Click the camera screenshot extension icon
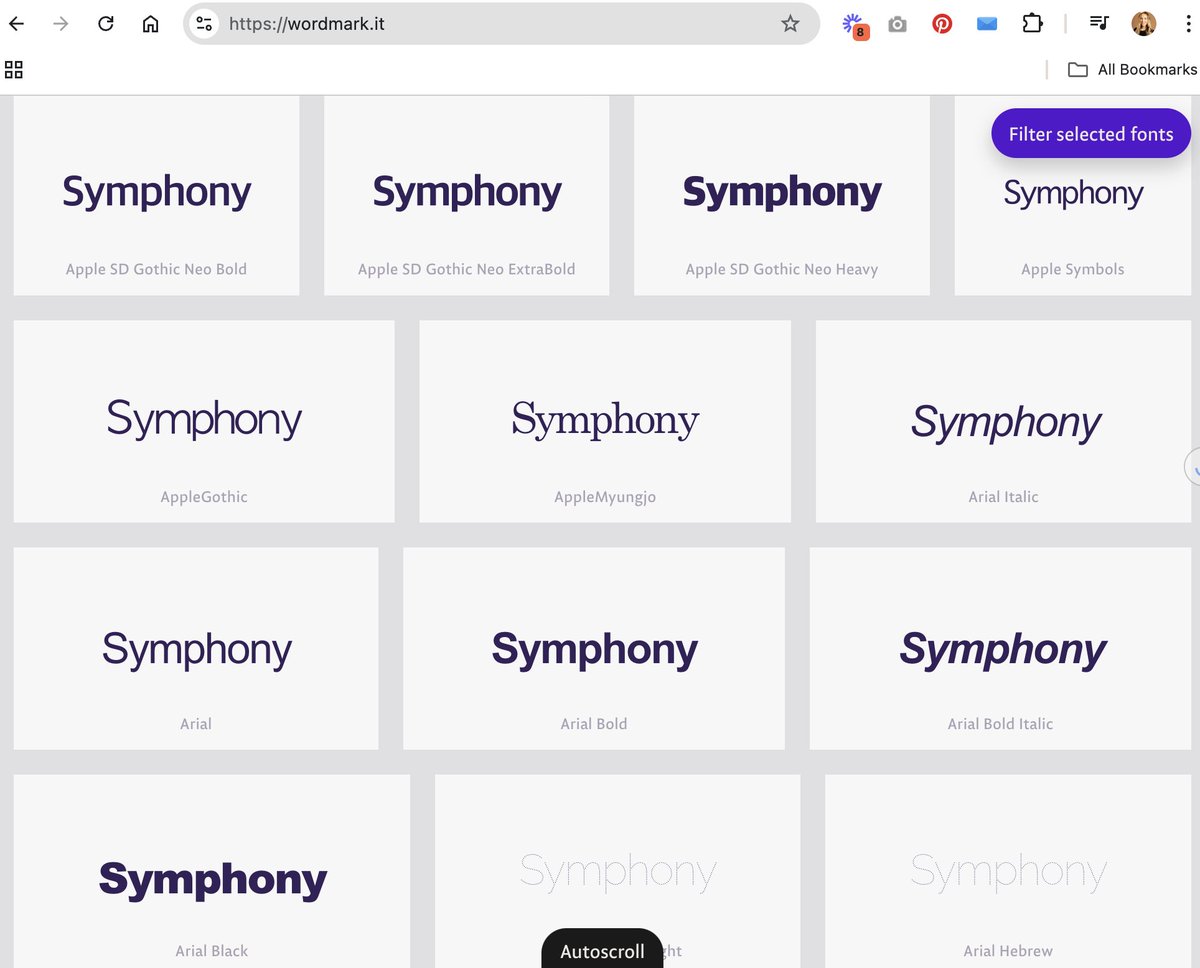Screen dimensions: 1200x968 pyautogui.click(x=897, y=24)
